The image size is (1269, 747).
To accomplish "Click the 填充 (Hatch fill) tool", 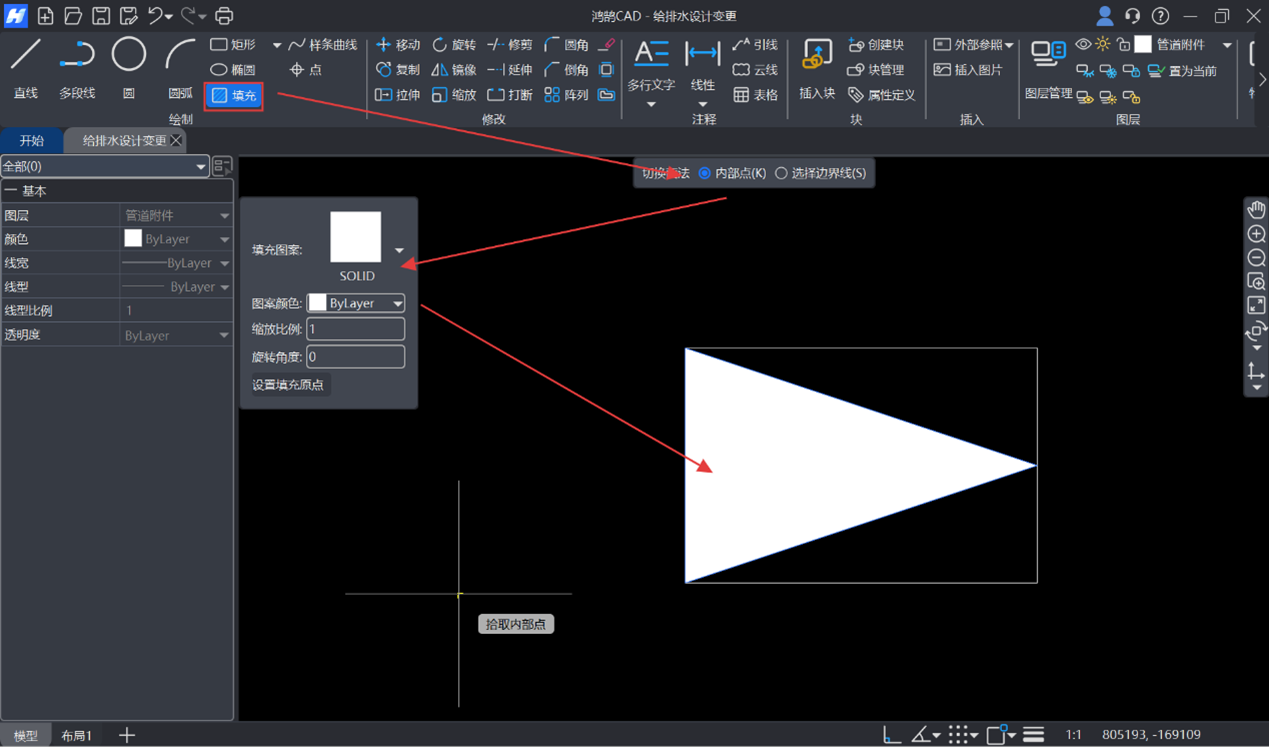I will [x=234, y=96].
